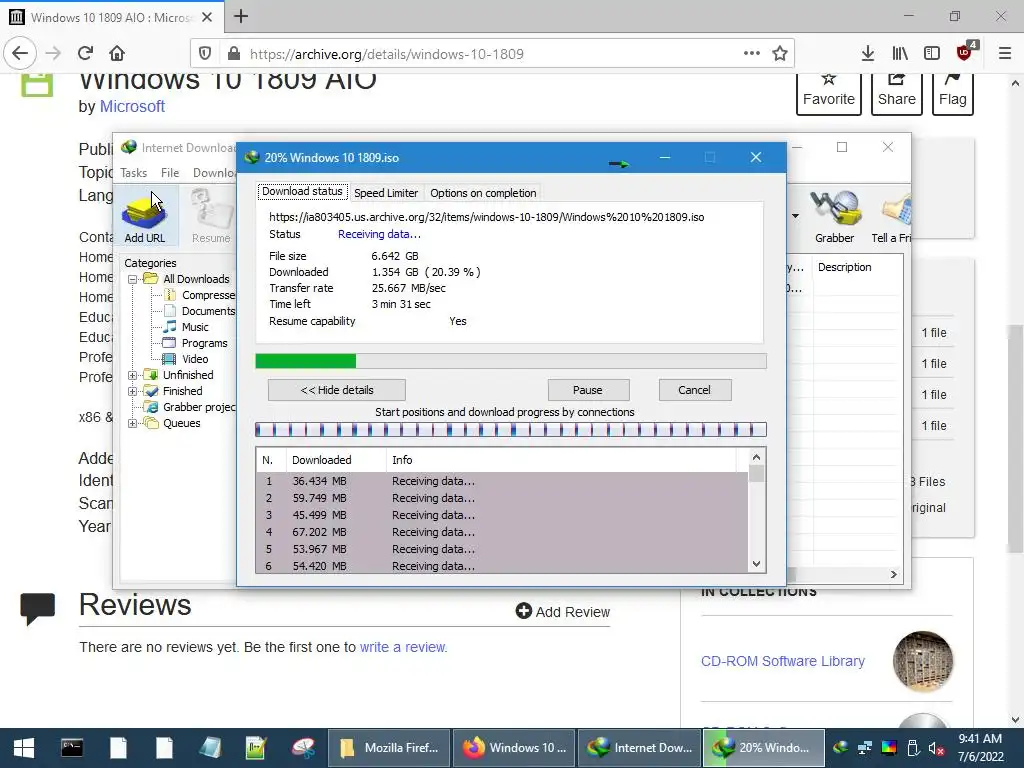Switch to Speed Limiter tab
The height and width of the screenshot is (768, 1024).
click(x=386, y=193)
